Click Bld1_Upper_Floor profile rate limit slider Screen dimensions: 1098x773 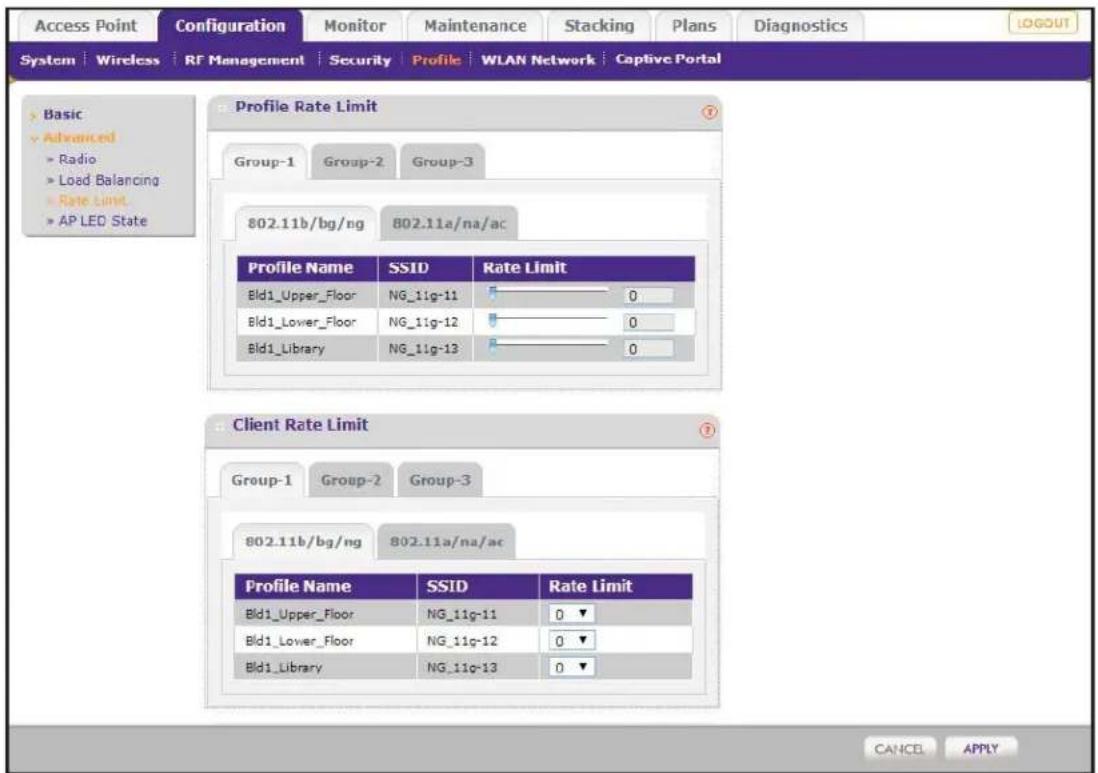coord(550,293)
